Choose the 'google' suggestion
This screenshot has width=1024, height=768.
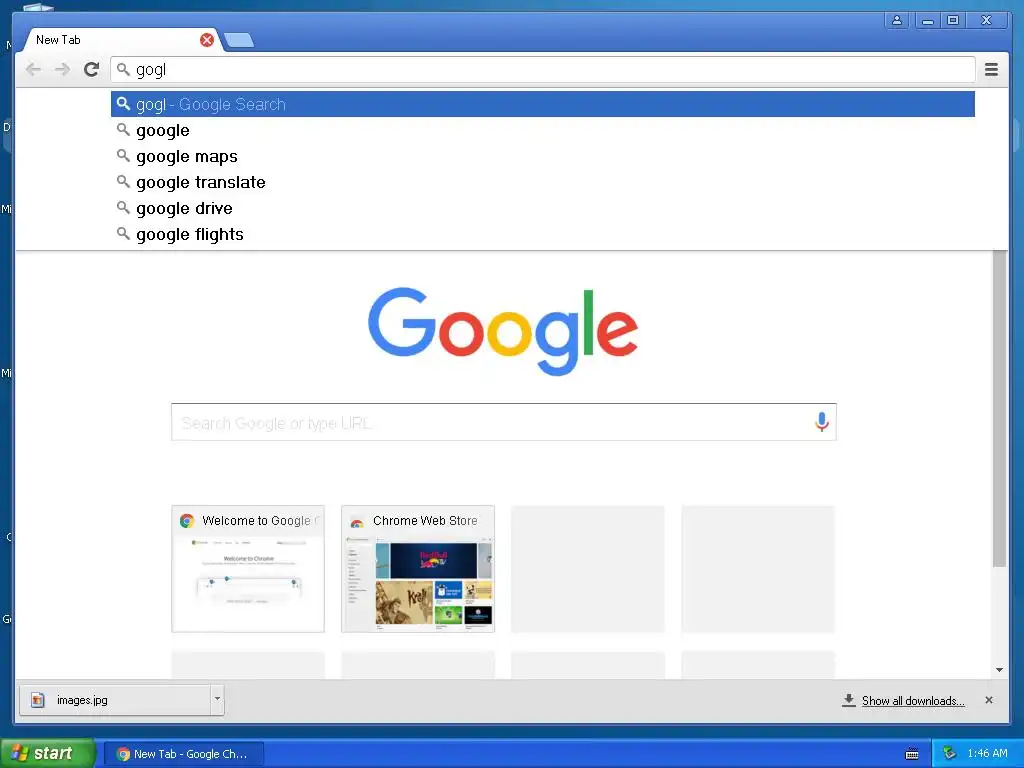coord(543,131)
